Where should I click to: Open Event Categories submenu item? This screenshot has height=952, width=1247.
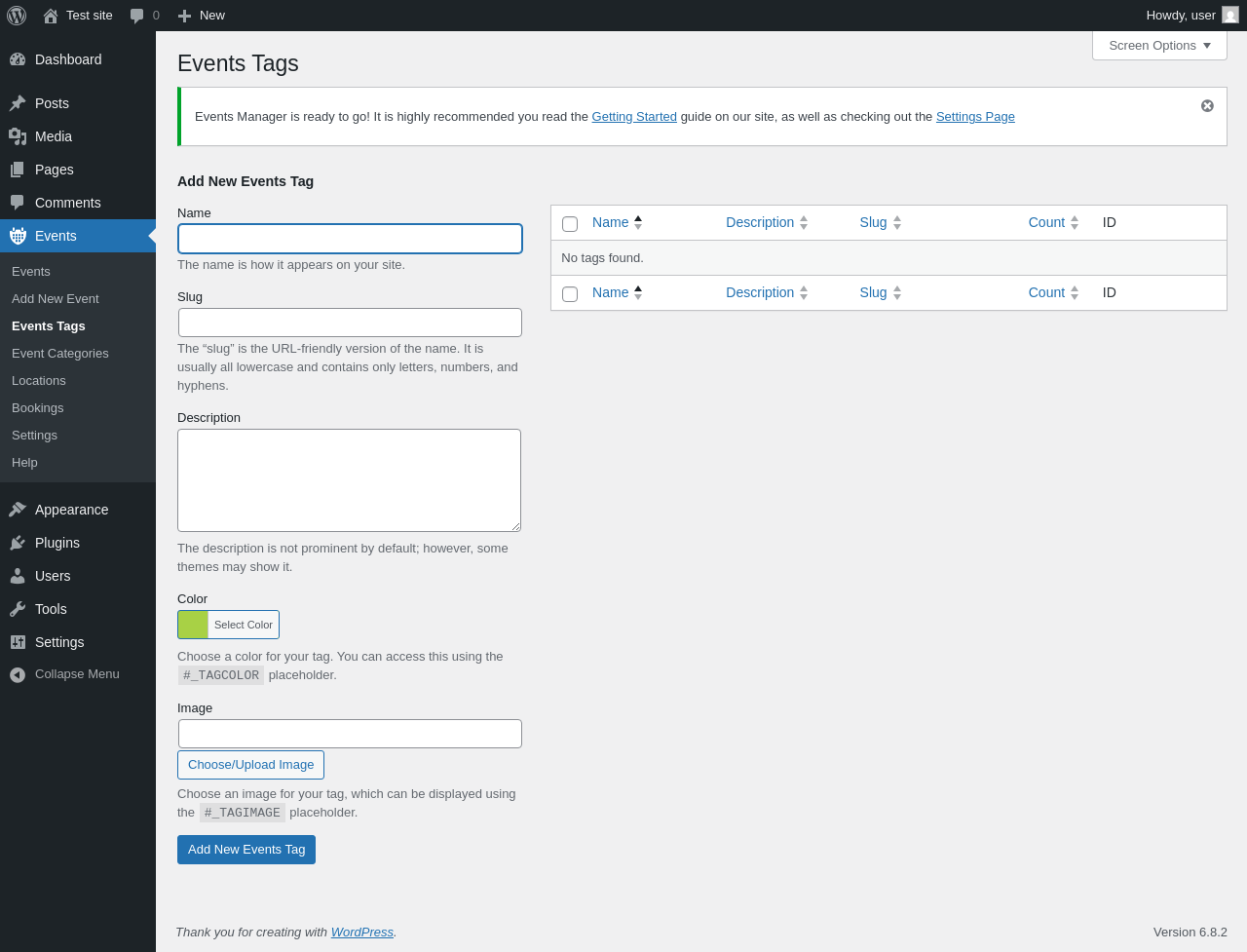tap(60, 354)
